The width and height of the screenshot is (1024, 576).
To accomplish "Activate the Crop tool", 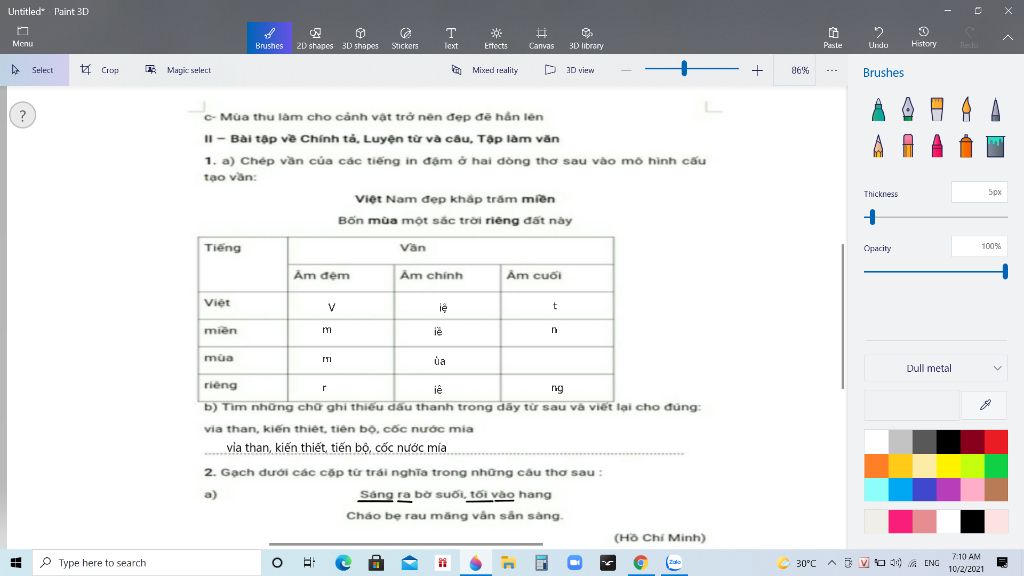I will point(99,70).
